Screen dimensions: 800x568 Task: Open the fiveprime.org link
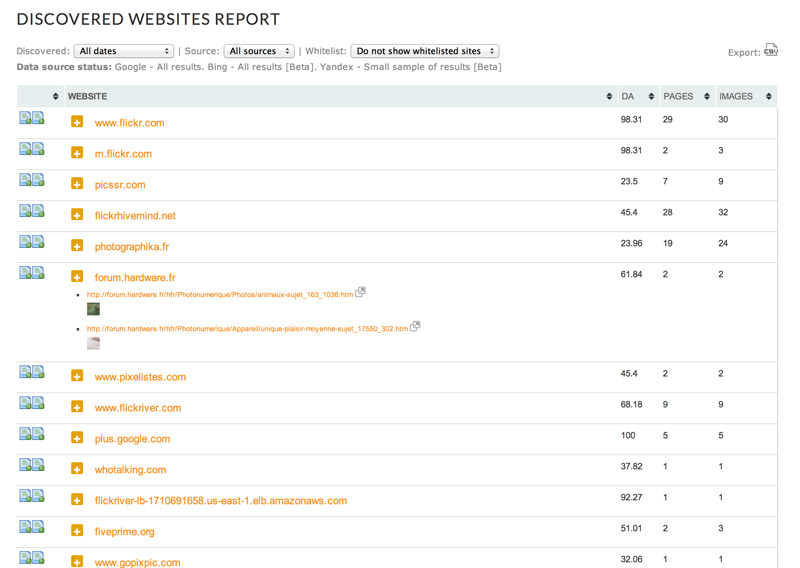[124, 532]
